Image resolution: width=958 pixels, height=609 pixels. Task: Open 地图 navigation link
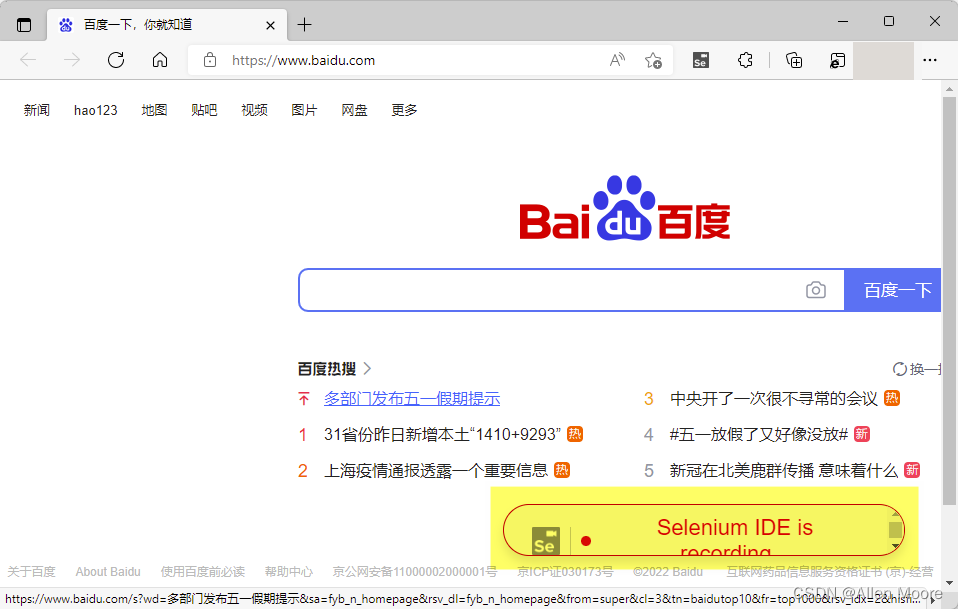click(x=154, y=110)
